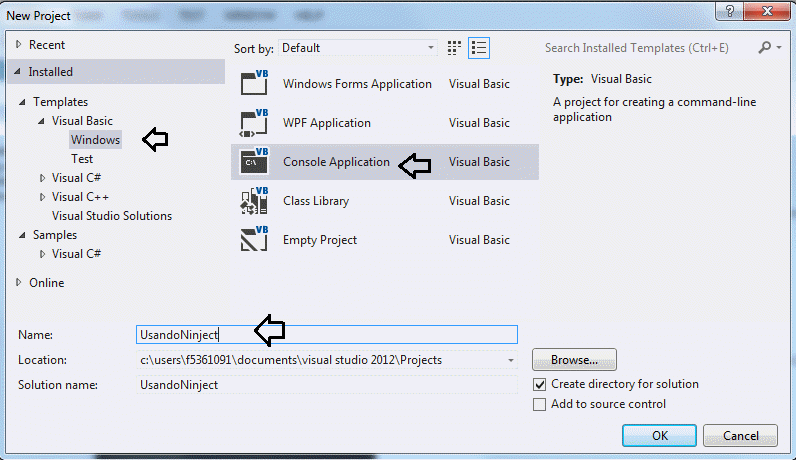The width and height of the screenshot is (796, 460).
Task: Collapse the Visual Basic tree node
Action: pos(41,121)
